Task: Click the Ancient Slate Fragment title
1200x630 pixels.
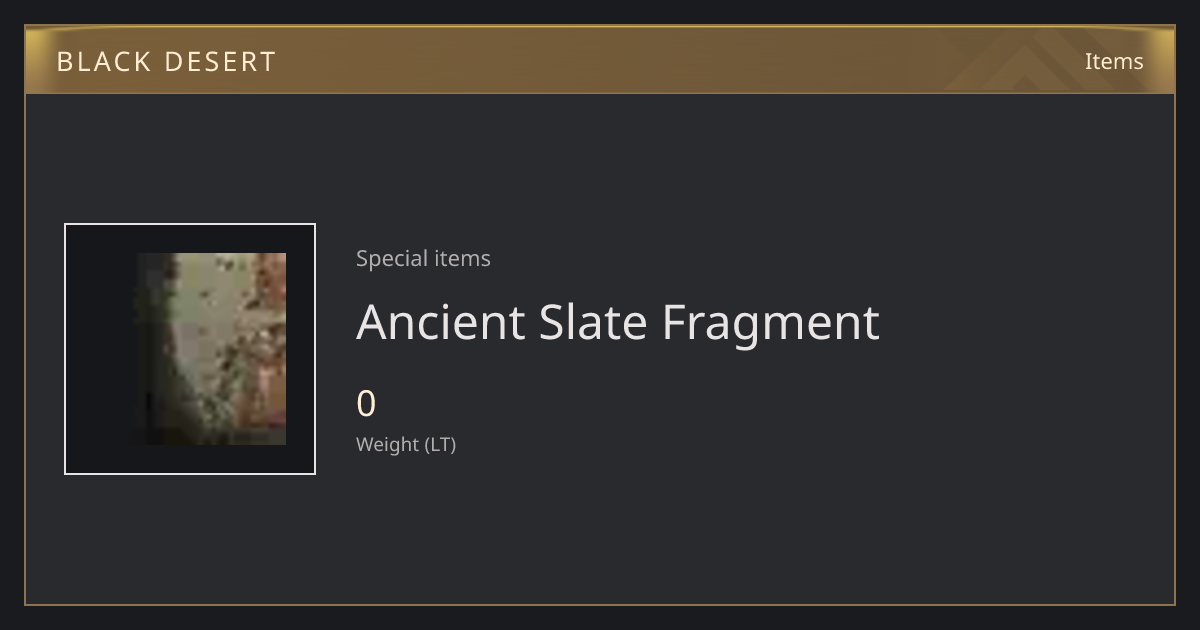Action: coord(618,322)
